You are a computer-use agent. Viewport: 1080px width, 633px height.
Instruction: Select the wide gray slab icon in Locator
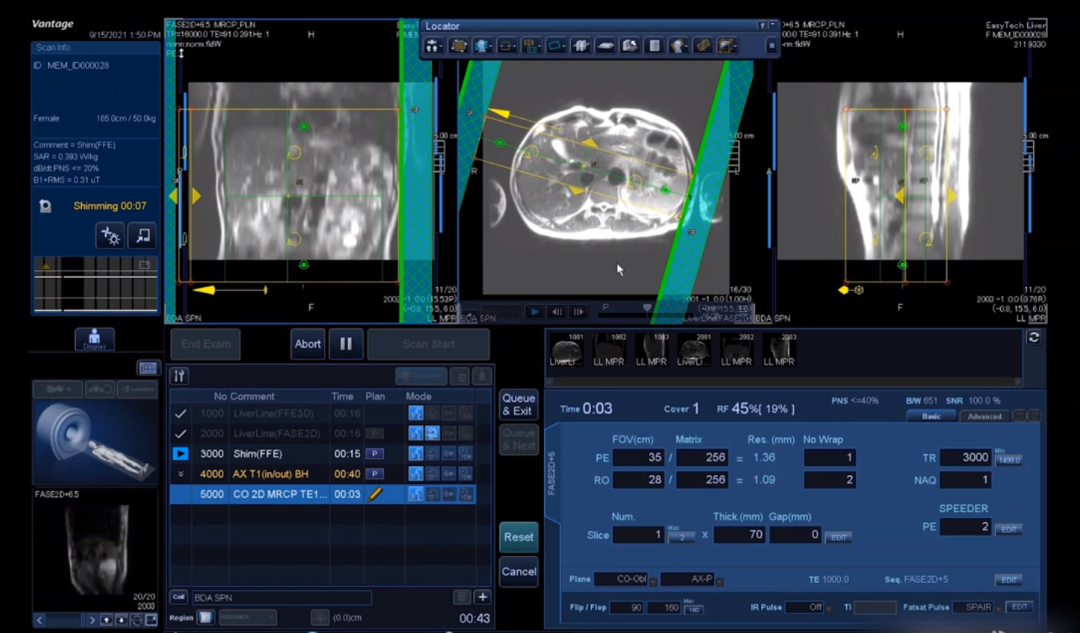click(x=605, y=46)
